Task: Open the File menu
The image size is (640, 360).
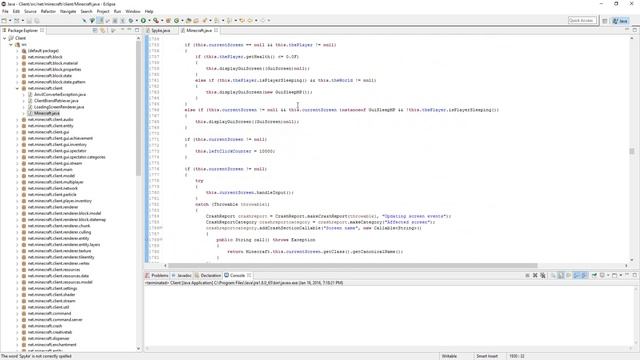Action: pos(5,11)
